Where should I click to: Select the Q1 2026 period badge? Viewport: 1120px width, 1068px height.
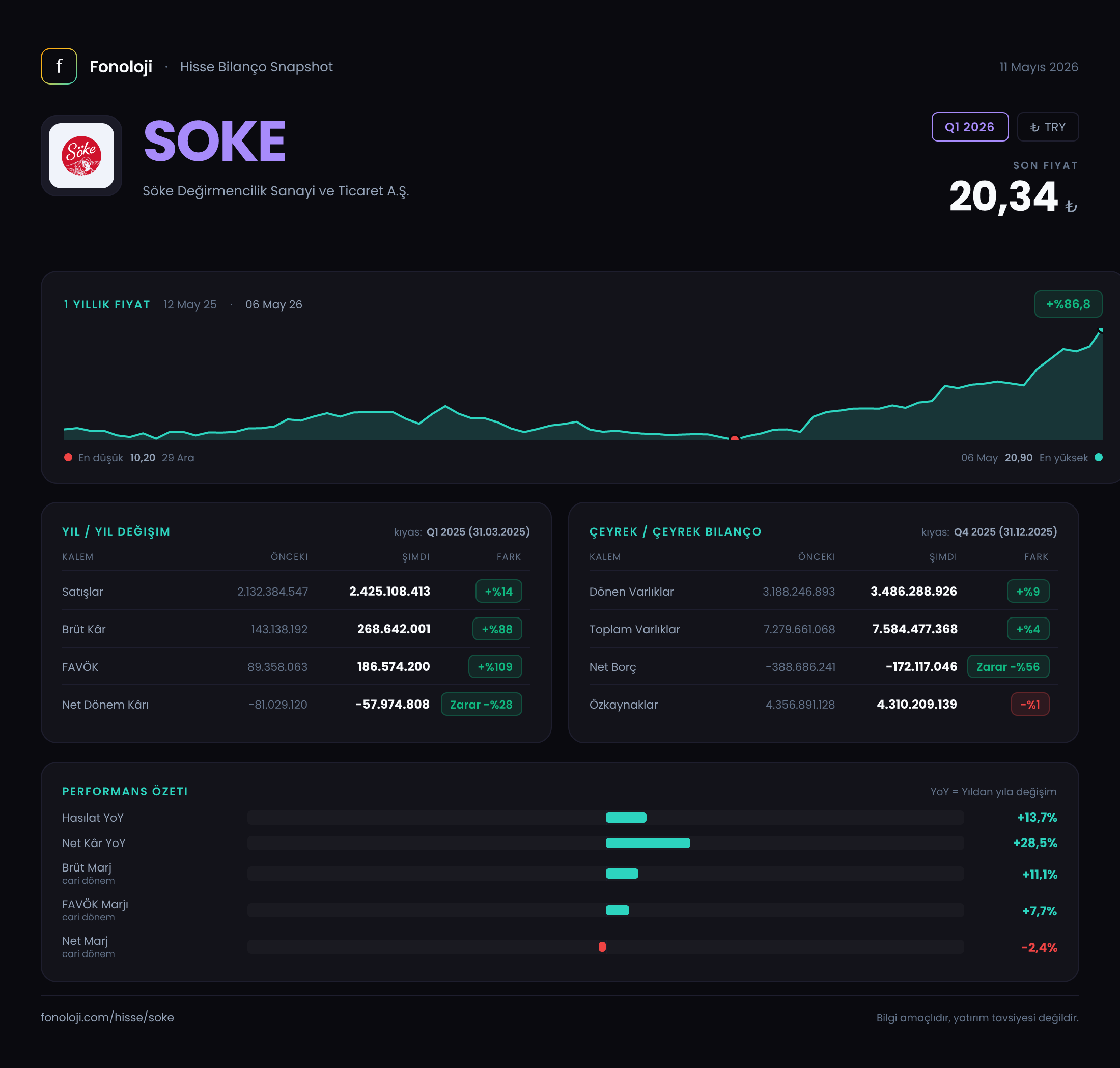(970, 127)
